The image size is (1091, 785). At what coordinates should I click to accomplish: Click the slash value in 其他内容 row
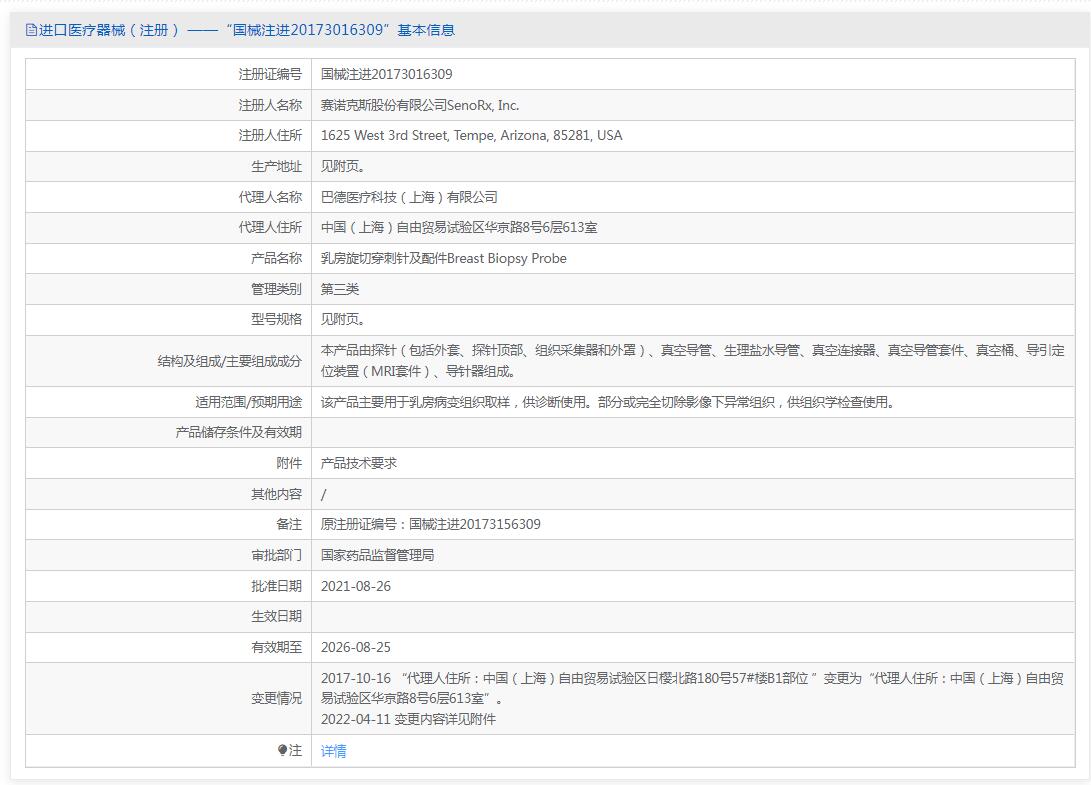click(x=324, y=495)
